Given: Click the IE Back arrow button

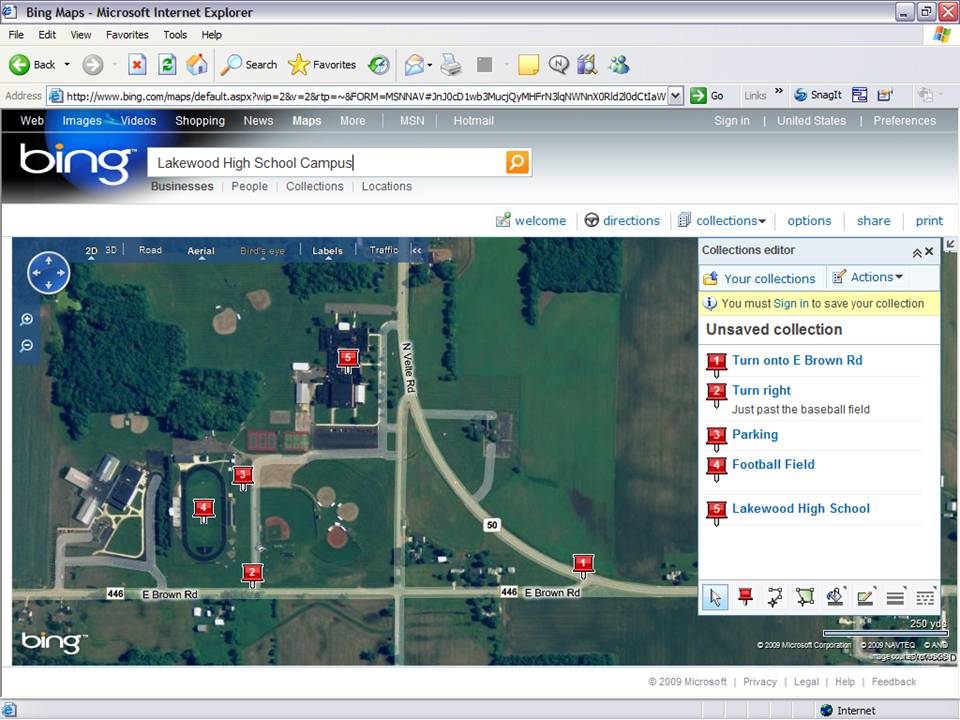Looking at the screenshot, I should point(20,64).
